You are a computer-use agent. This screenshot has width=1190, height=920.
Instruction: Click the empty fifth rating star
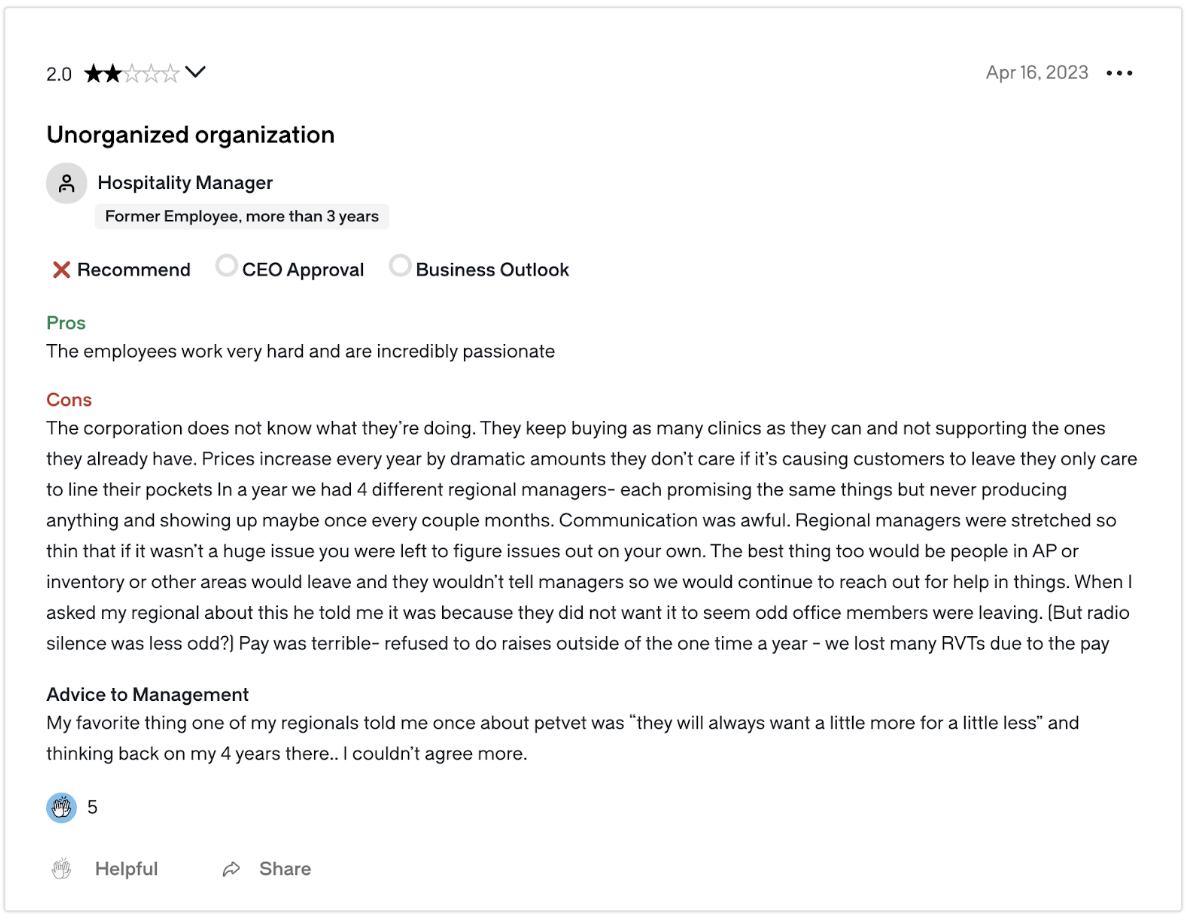click(170, 73)
